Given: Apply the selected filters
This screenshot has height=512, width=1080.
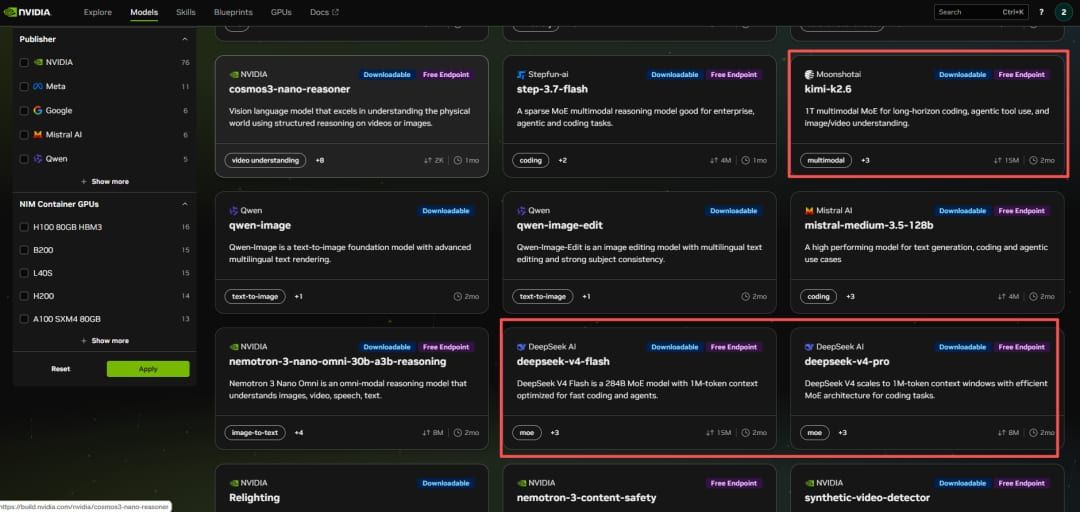Looking at the screenshot, I should [148, 369].
